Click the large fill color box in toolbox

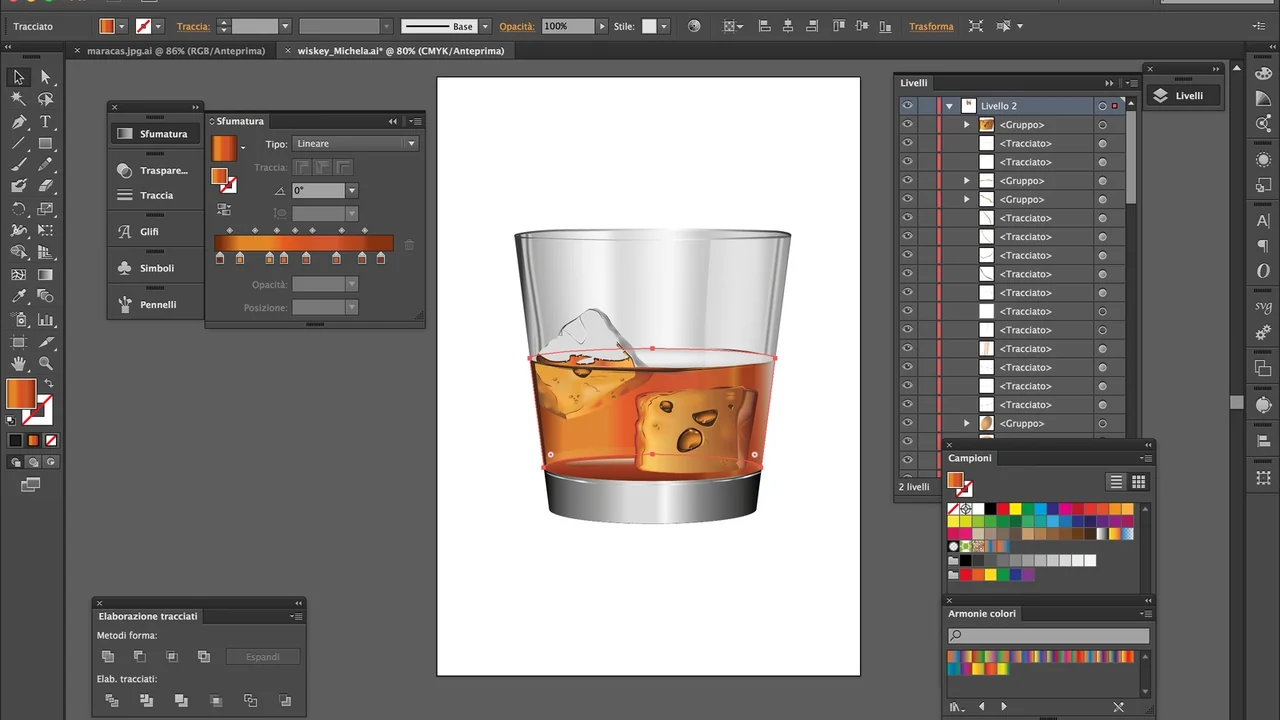[21, 394]
